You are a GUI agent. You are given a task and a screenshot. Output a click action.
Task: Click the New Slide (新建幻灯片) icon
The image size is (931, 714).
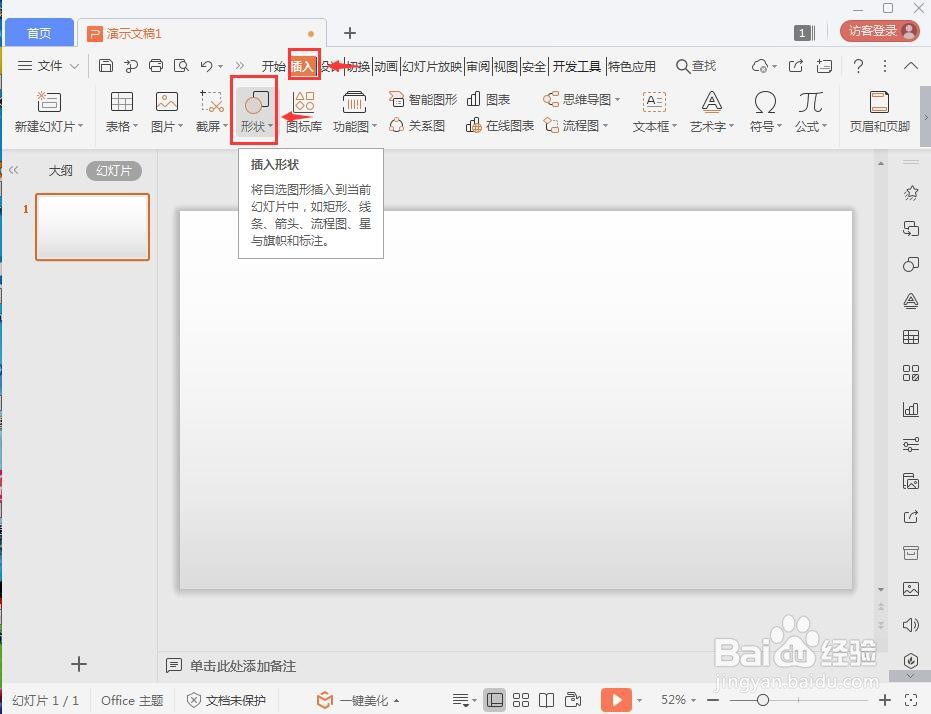click(49, 102)
